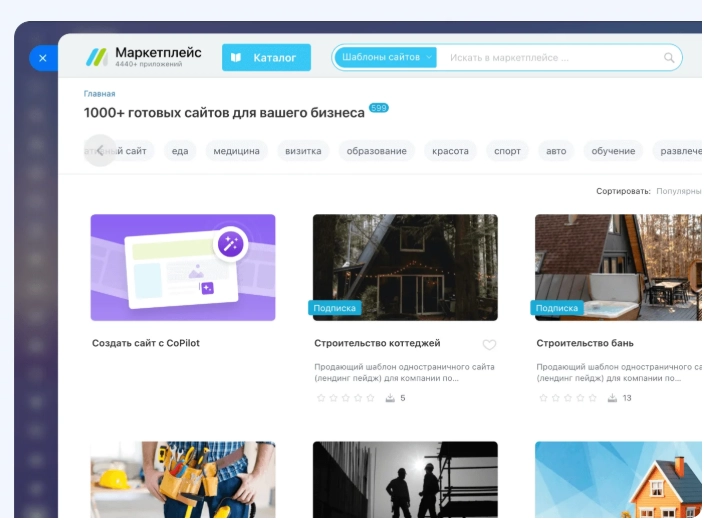
Task: Click installs icon under Строительство коттеджей
Action: point(390,398)
